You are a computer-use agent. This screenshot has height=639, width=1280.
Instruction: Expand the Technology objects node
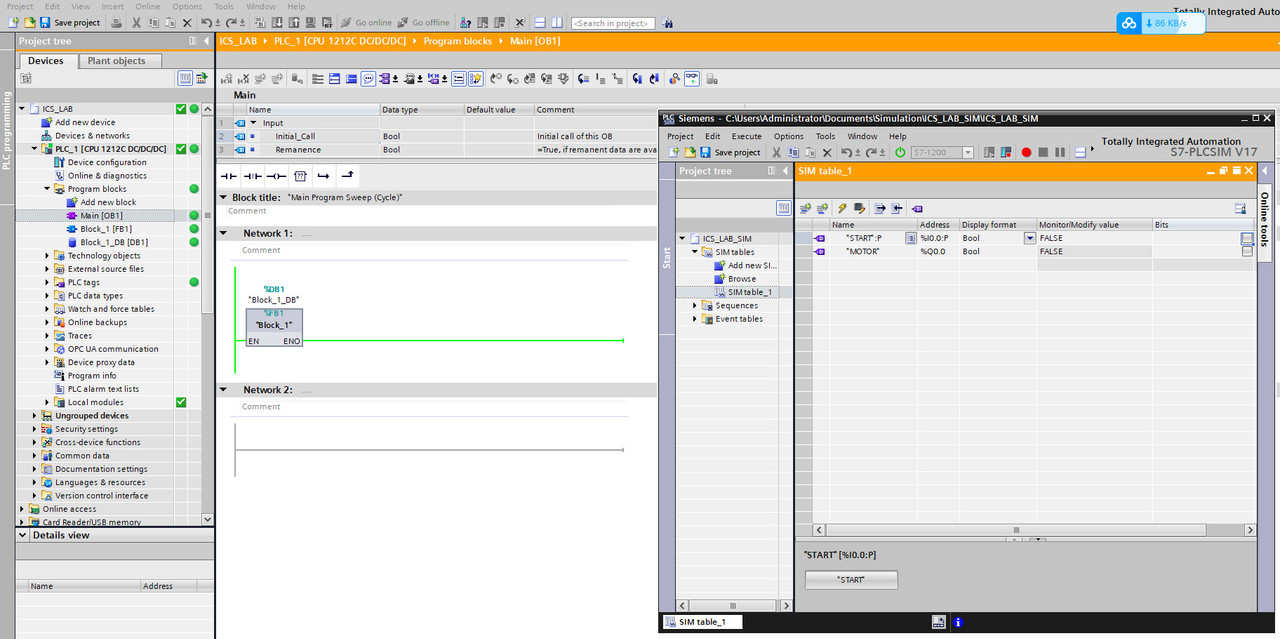pyautogui.click(x=47, y=256)
